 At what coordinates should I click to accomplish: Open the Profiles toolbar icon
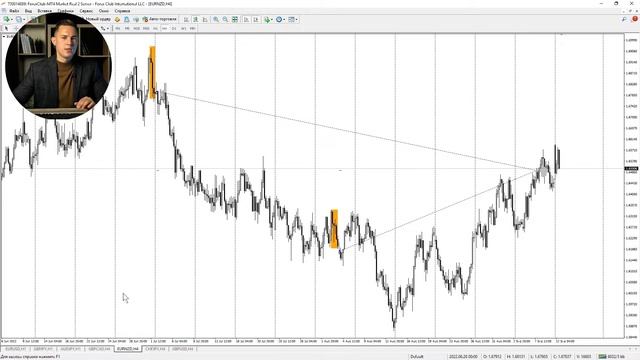19,19
